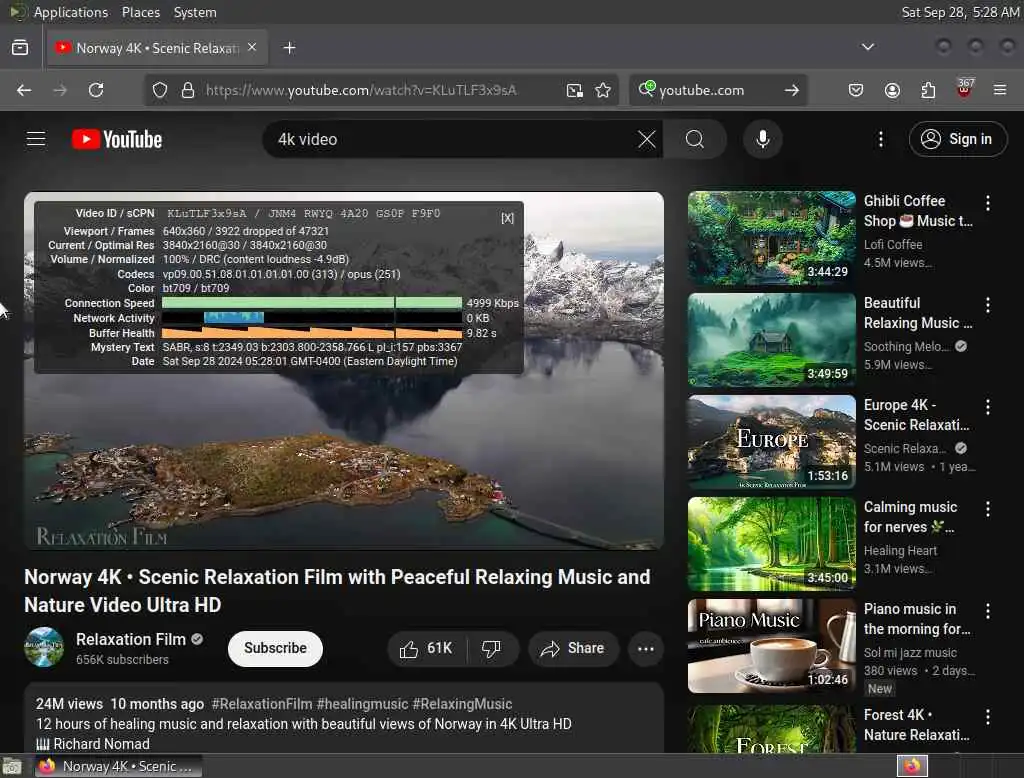The width and height of the screenshot is (1024, 778).
Task: Open options for Calming music video
Action: [987, 509]
